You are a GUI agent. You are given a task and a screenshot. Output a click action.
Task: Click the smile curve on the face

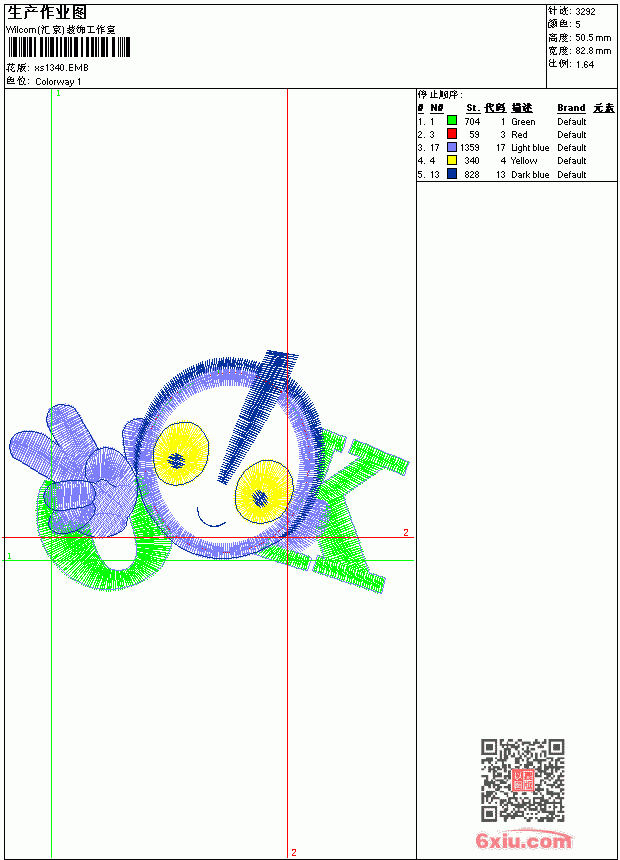tap(211, 518)
